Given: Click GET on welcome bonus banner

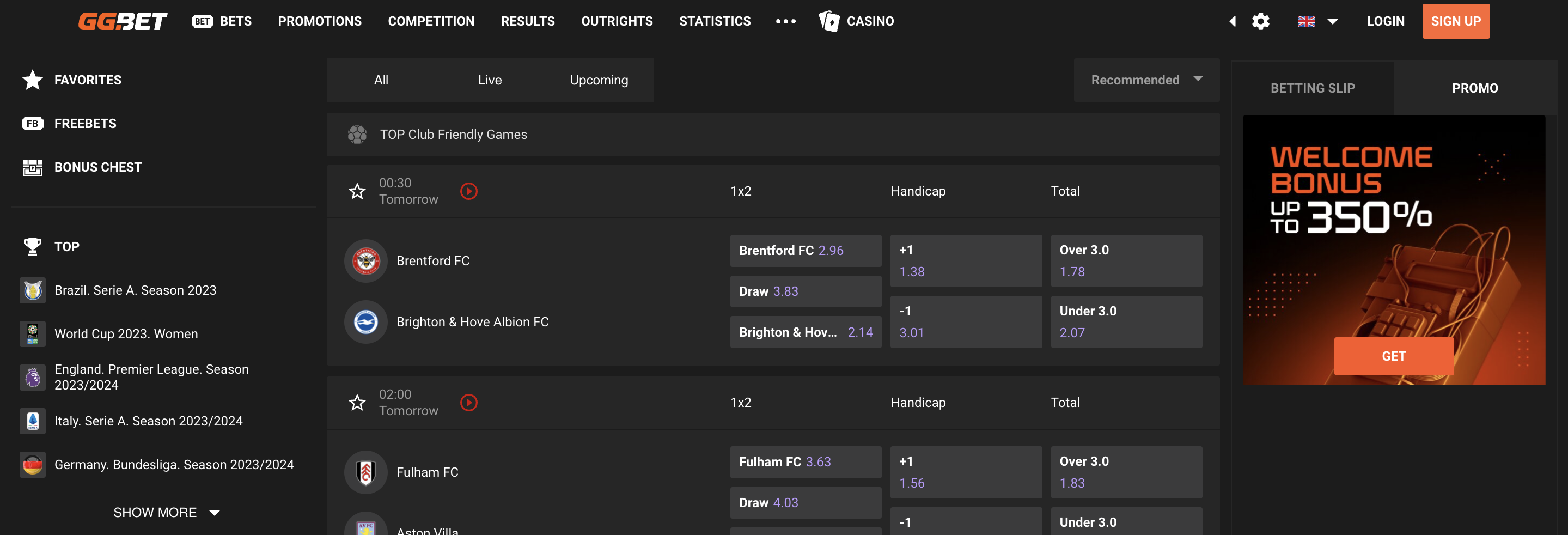Looking at the screenshot, I should (1393, 356).
